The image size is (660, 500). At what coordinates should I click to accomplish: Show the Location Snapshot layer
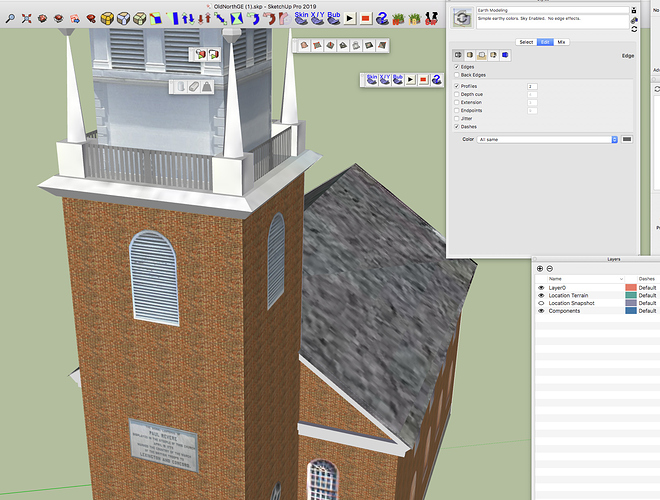[x=541, y=303]
